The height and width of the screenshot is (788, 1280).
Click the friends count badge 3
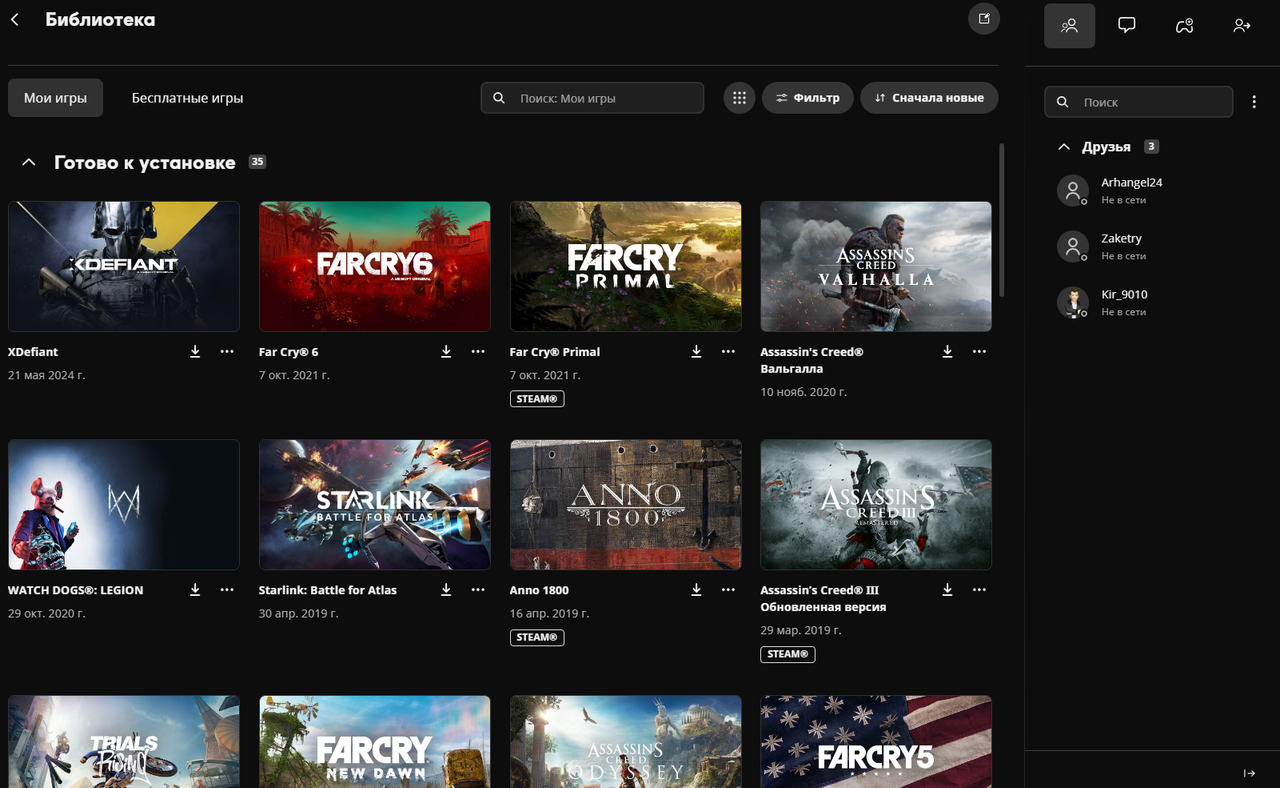point(1151,147)
